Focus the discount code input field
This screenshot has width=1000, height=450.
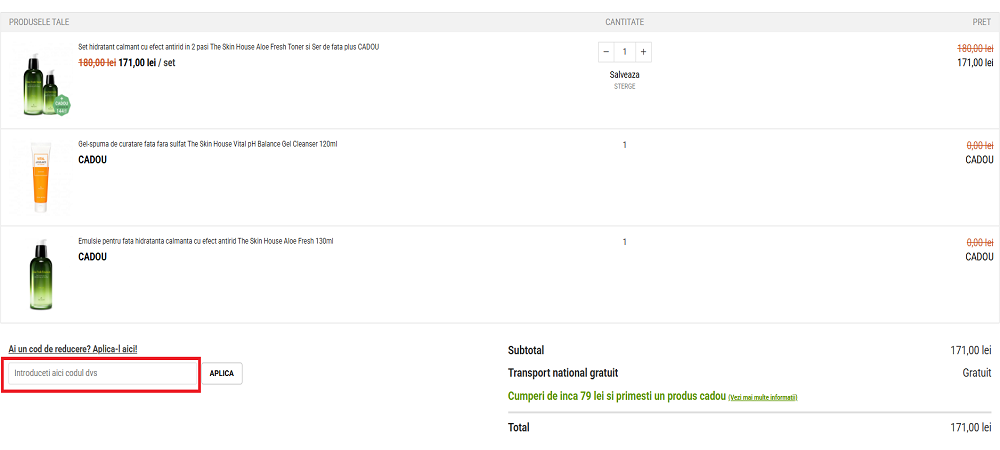[101, 373]
